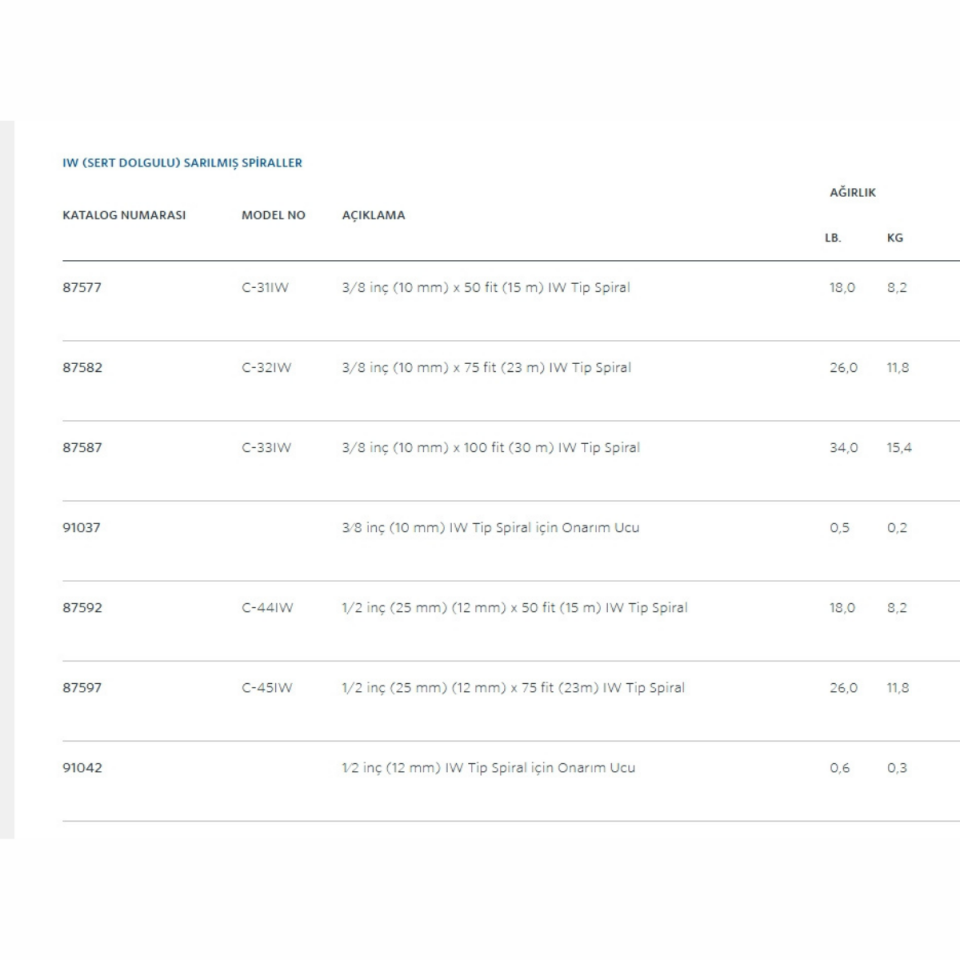Click the 1/2 inç Onarım Ucu description
960x960 pixels.
[x=488, y=768]
